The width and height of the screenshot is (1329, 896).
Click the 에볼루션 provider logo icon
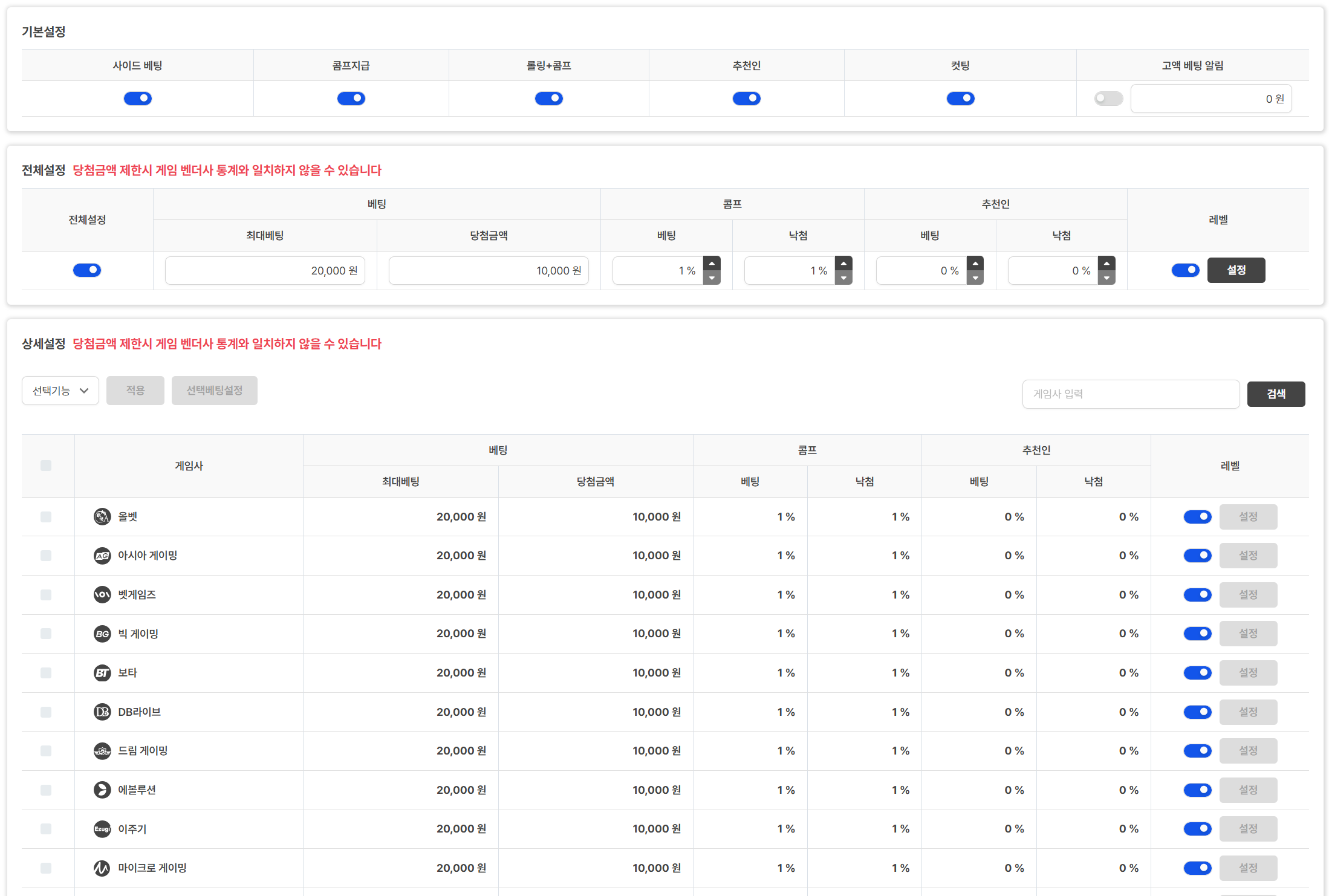click(102, 790)
